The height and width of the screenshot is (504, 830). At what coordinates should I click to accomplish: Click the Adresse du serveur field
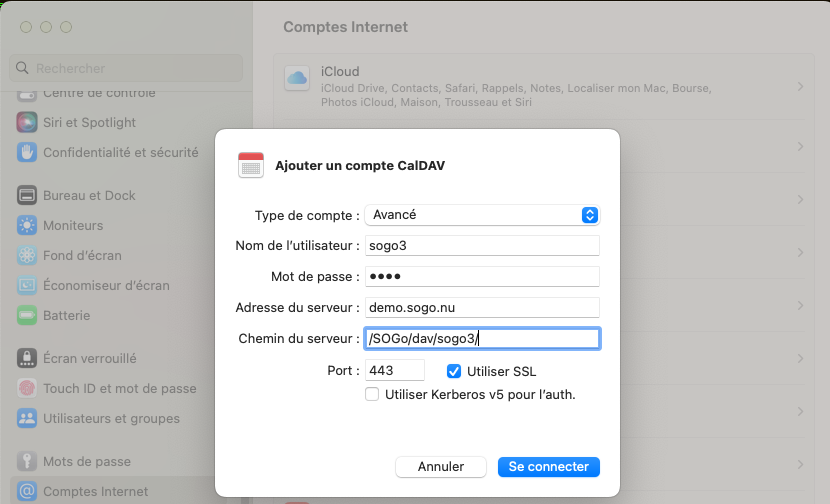click(481, 307)
